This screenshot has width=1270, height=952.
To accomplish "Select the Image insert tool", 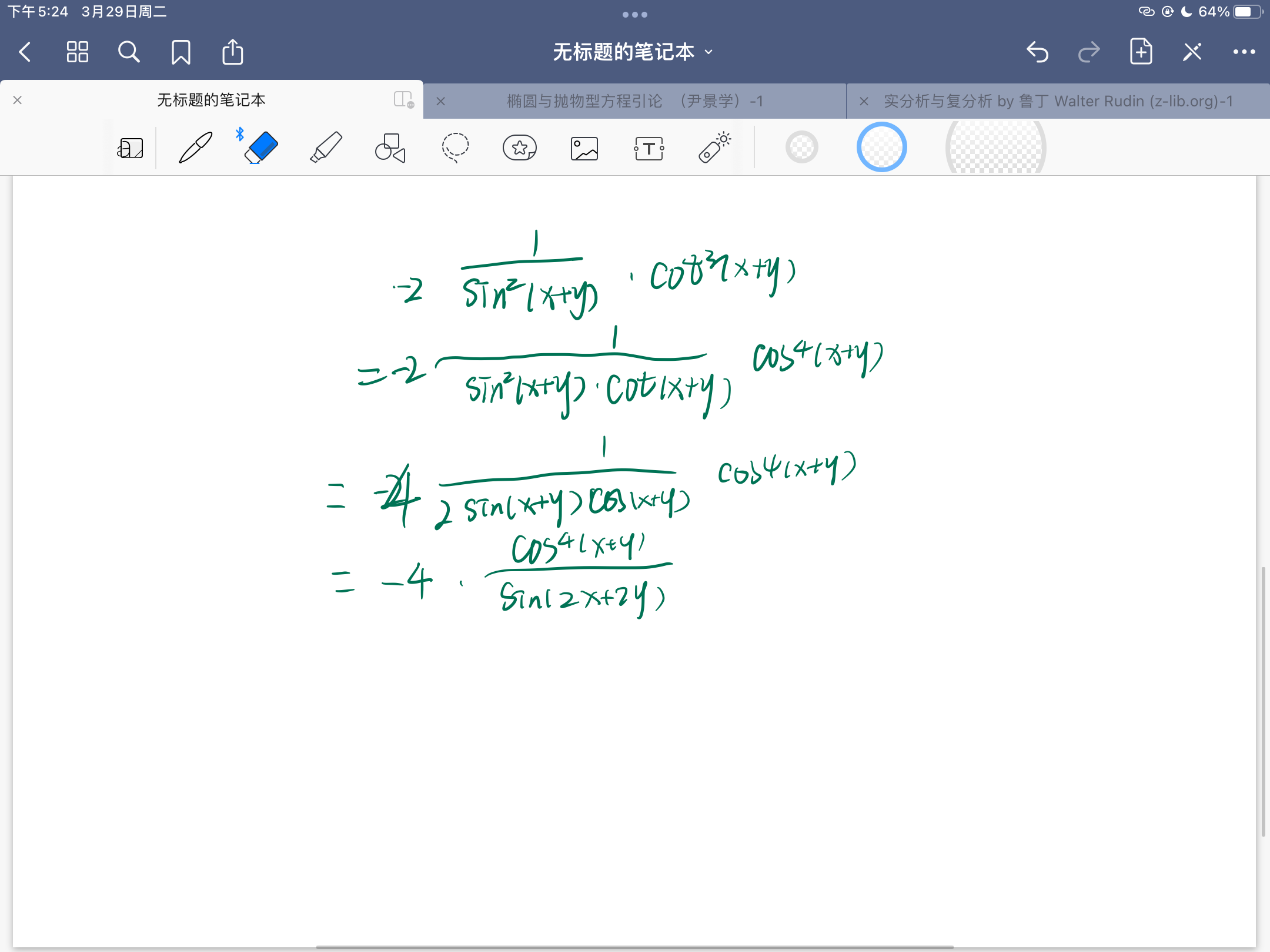I will pyautogui.click(x=584, y=149).
